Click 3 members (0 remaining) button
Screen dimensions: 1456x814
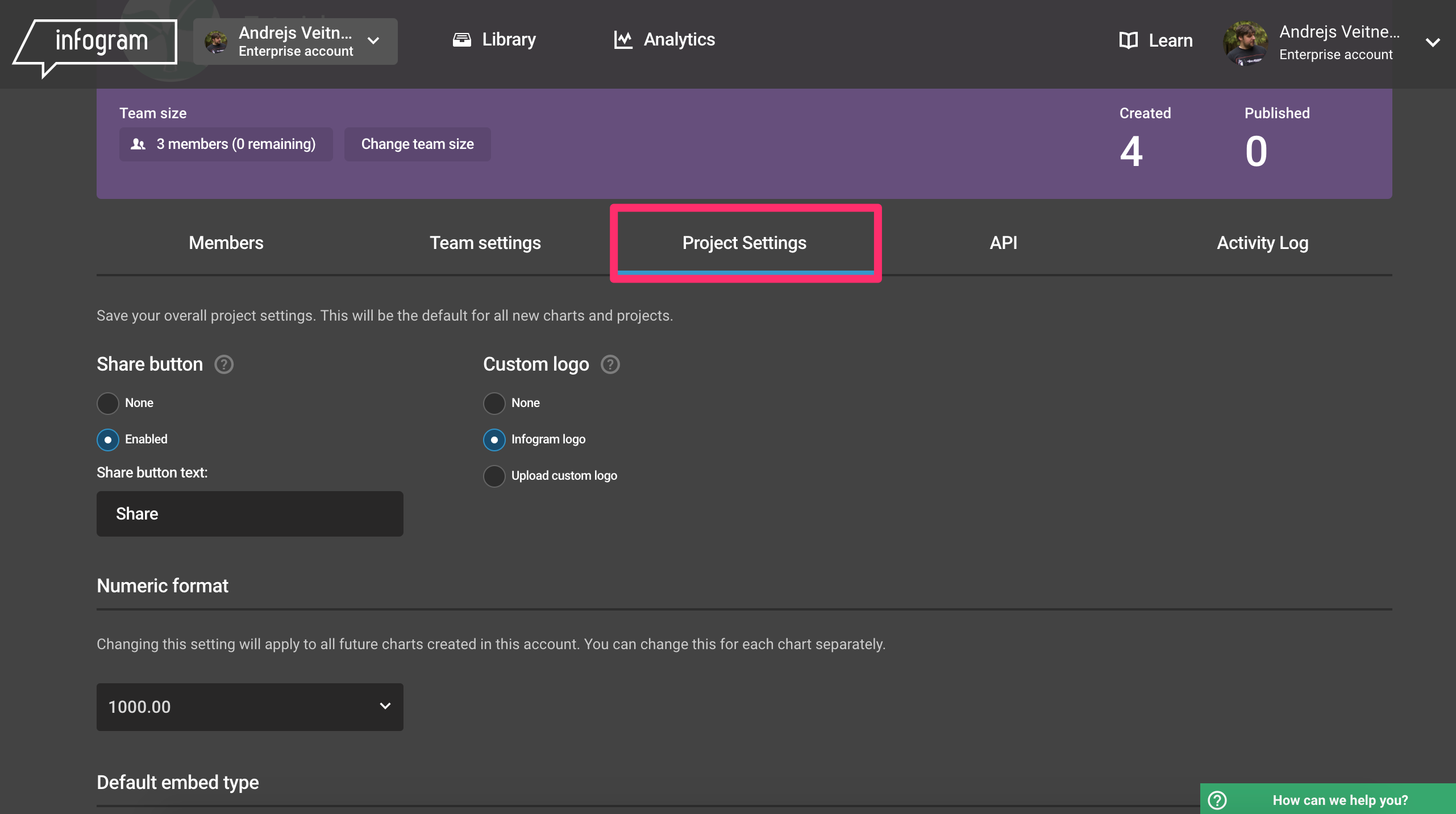click(x=226, y=144)
